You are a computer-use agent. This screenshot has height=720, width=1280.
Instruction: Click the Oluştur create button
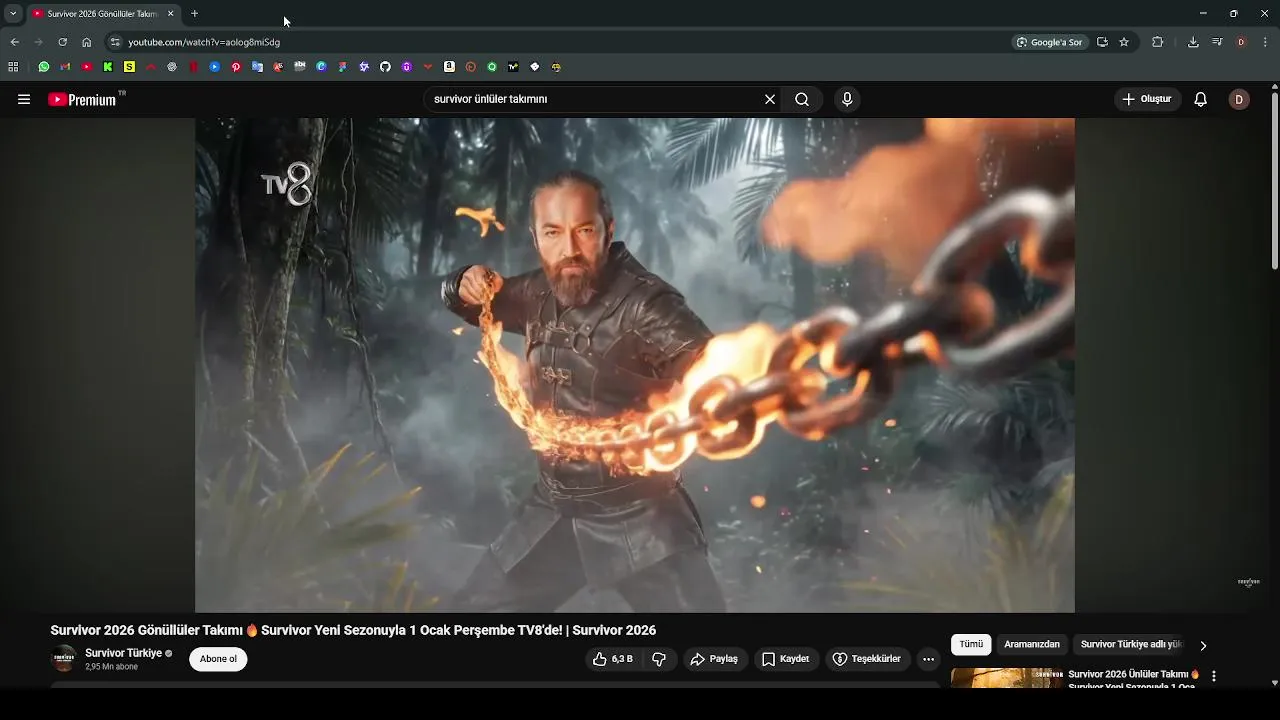click(x=1148, y=99)
